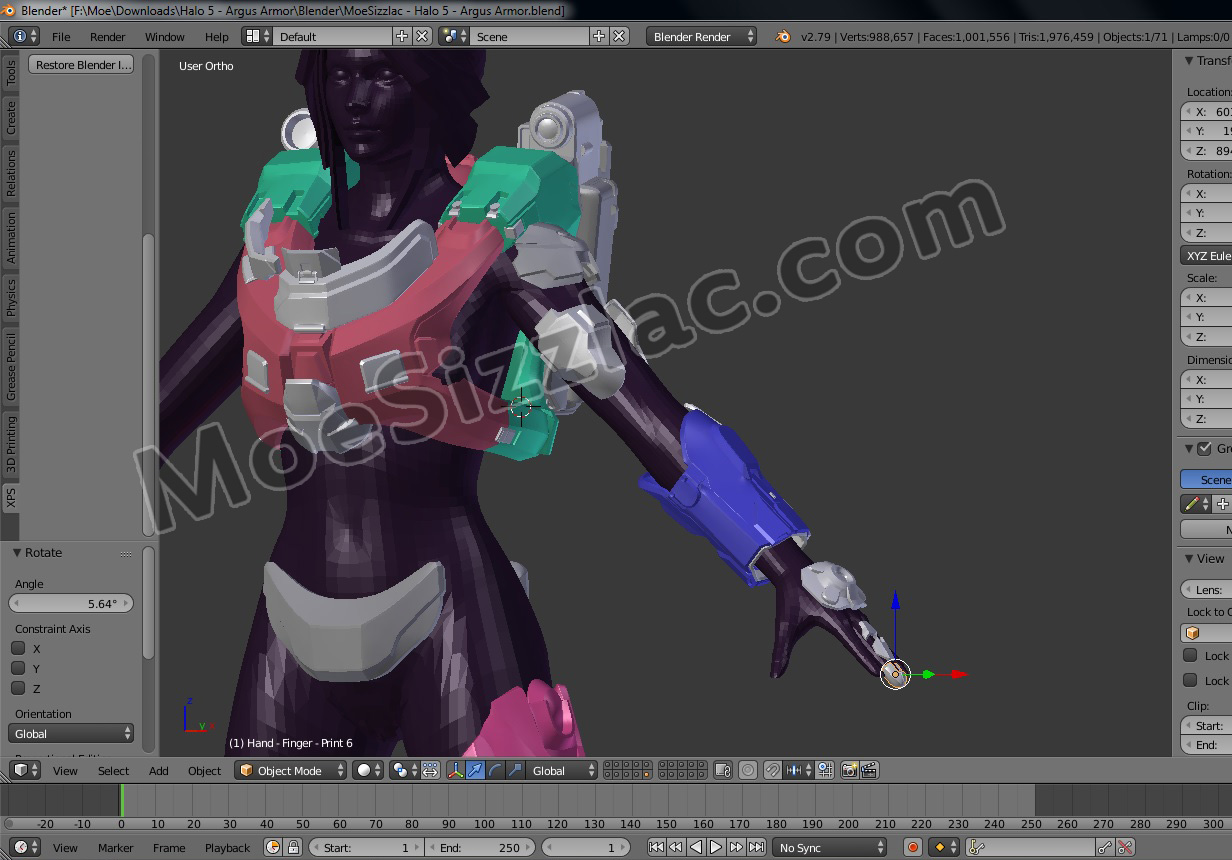
Task: Open the Render menu
Action: 107,36
